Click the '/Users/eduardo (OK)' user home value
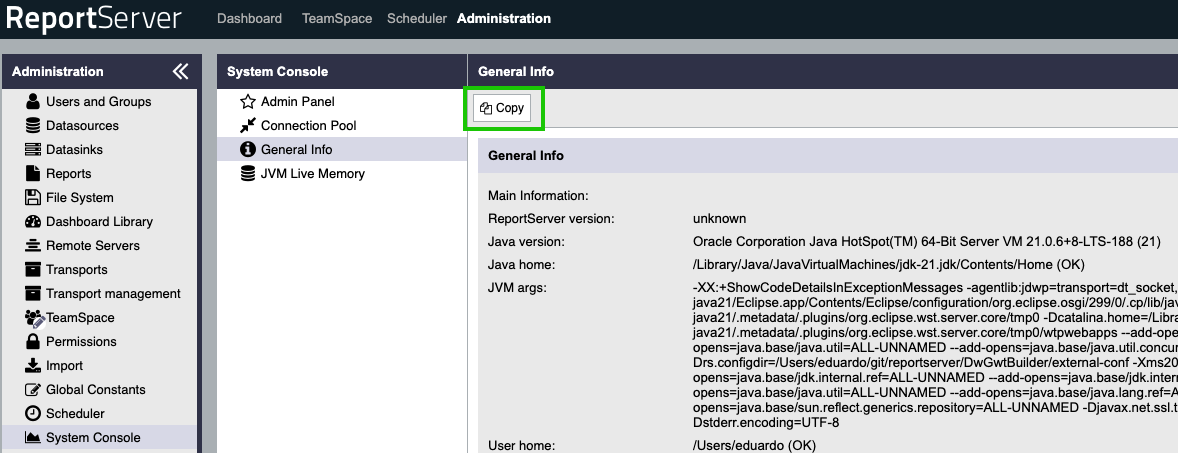Viewport: 1178px width, 453px height. click(x=754, y=445)
